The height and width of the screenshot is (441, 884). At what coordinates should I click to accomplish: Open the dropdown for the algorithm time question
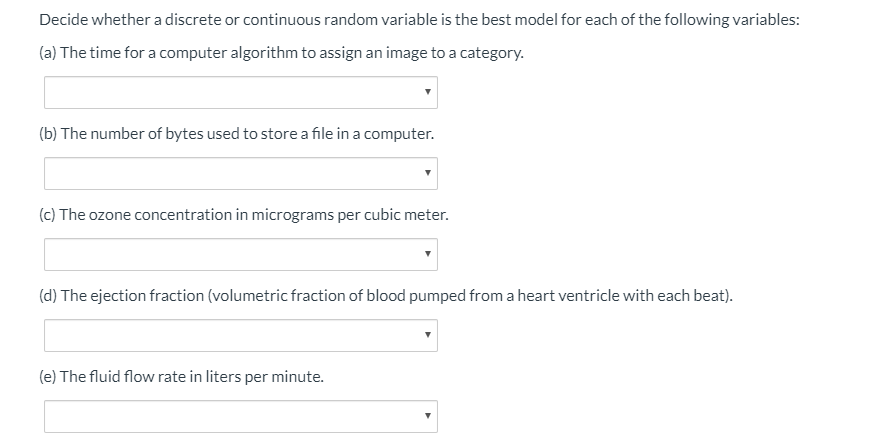pos(240,93)
